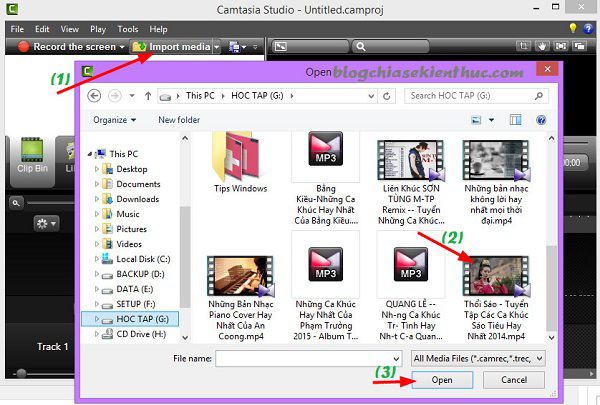Screen dimensions: 600x405
Task: Select DATA (E:) drive
Action: [x=135, y=289]
